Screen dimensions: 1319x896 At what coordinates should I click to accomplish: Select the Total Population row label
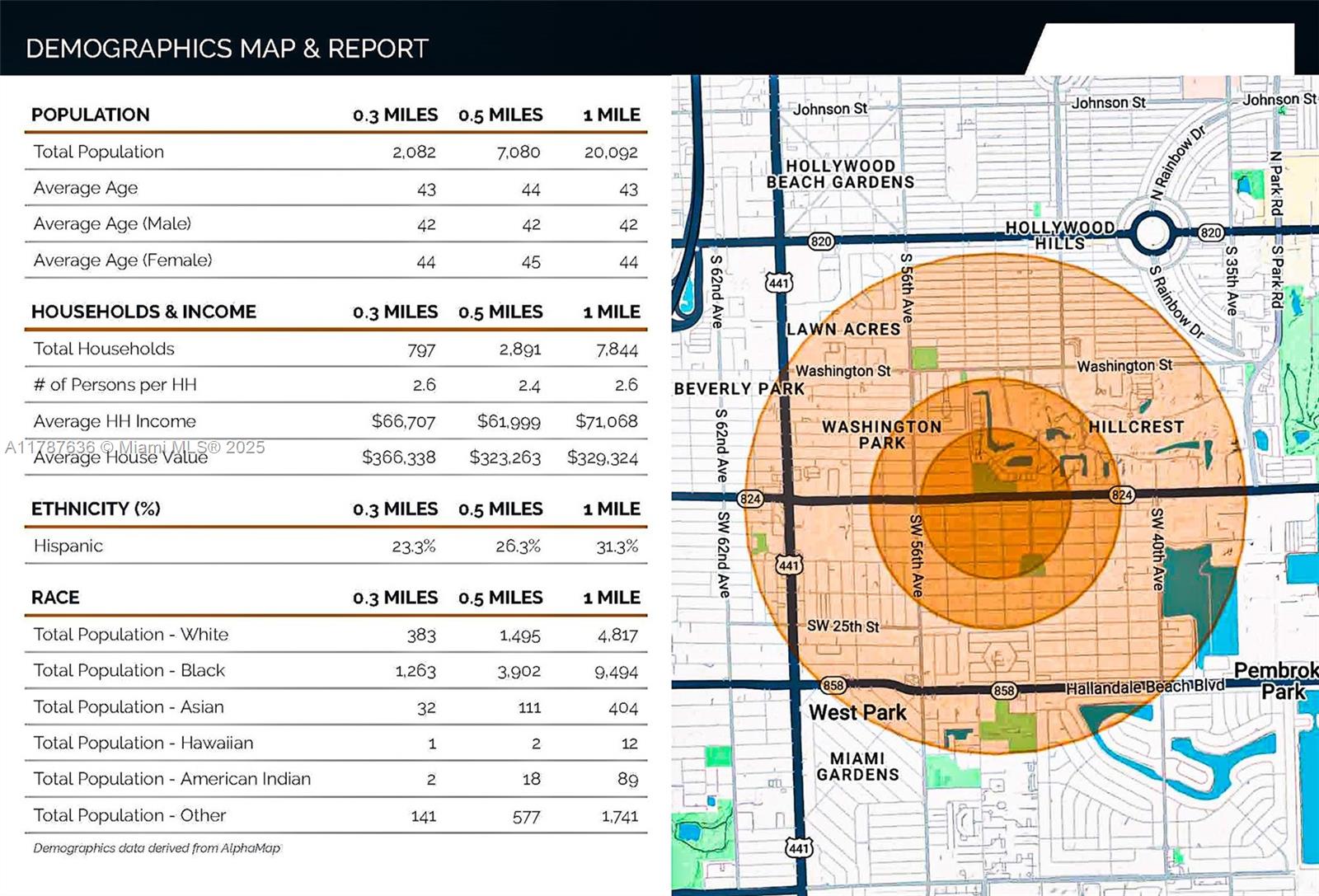point(99,152)
